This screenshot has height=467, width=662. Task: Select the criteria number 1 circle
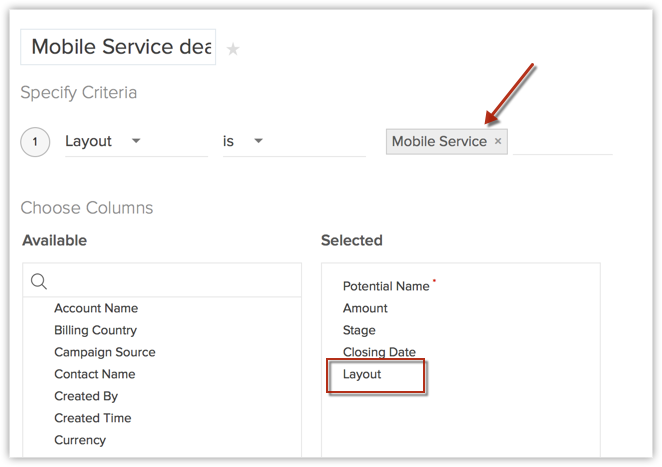pyautogui.click(x=35, y=142)
